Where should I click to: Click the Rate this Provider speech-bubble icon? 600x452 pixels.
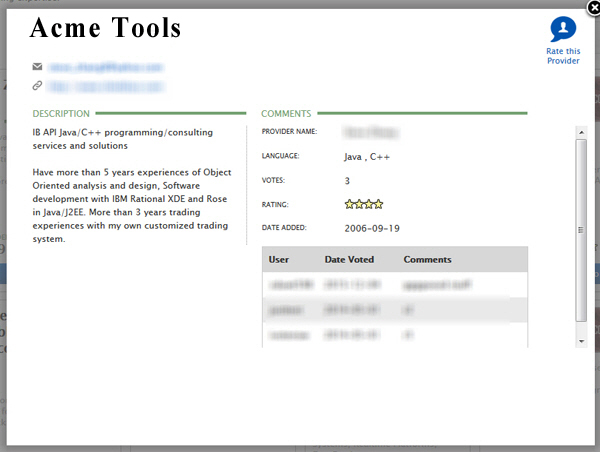[x=563, y=29]
